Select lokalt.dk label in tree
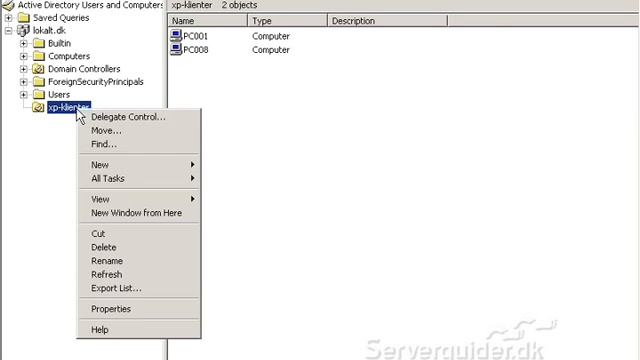 click(x=49, y=30)
